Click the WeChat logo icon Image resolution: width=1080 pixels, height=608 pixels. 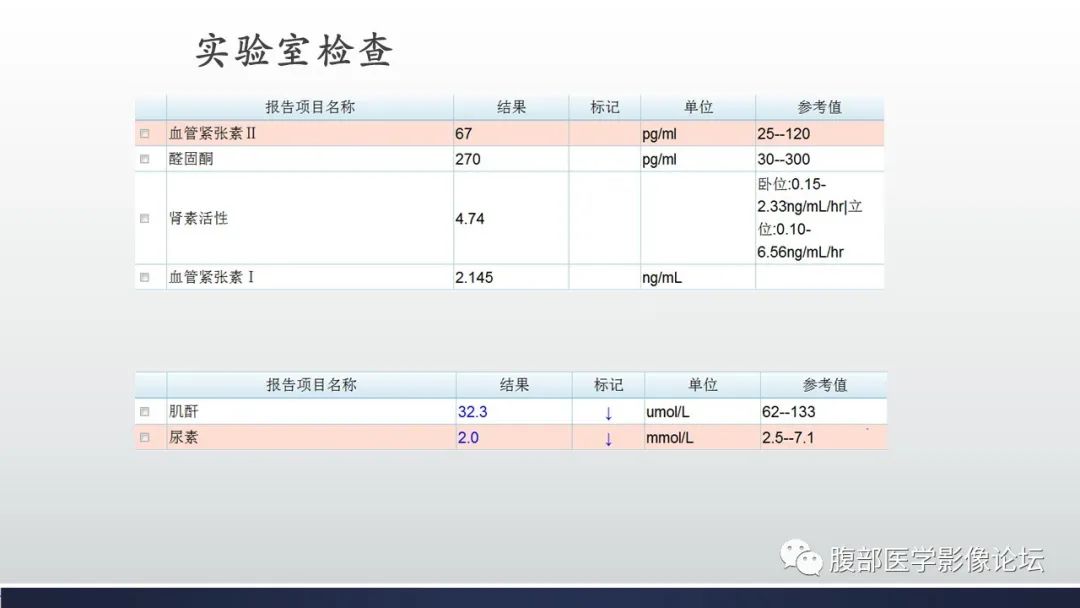pos(801,558)
